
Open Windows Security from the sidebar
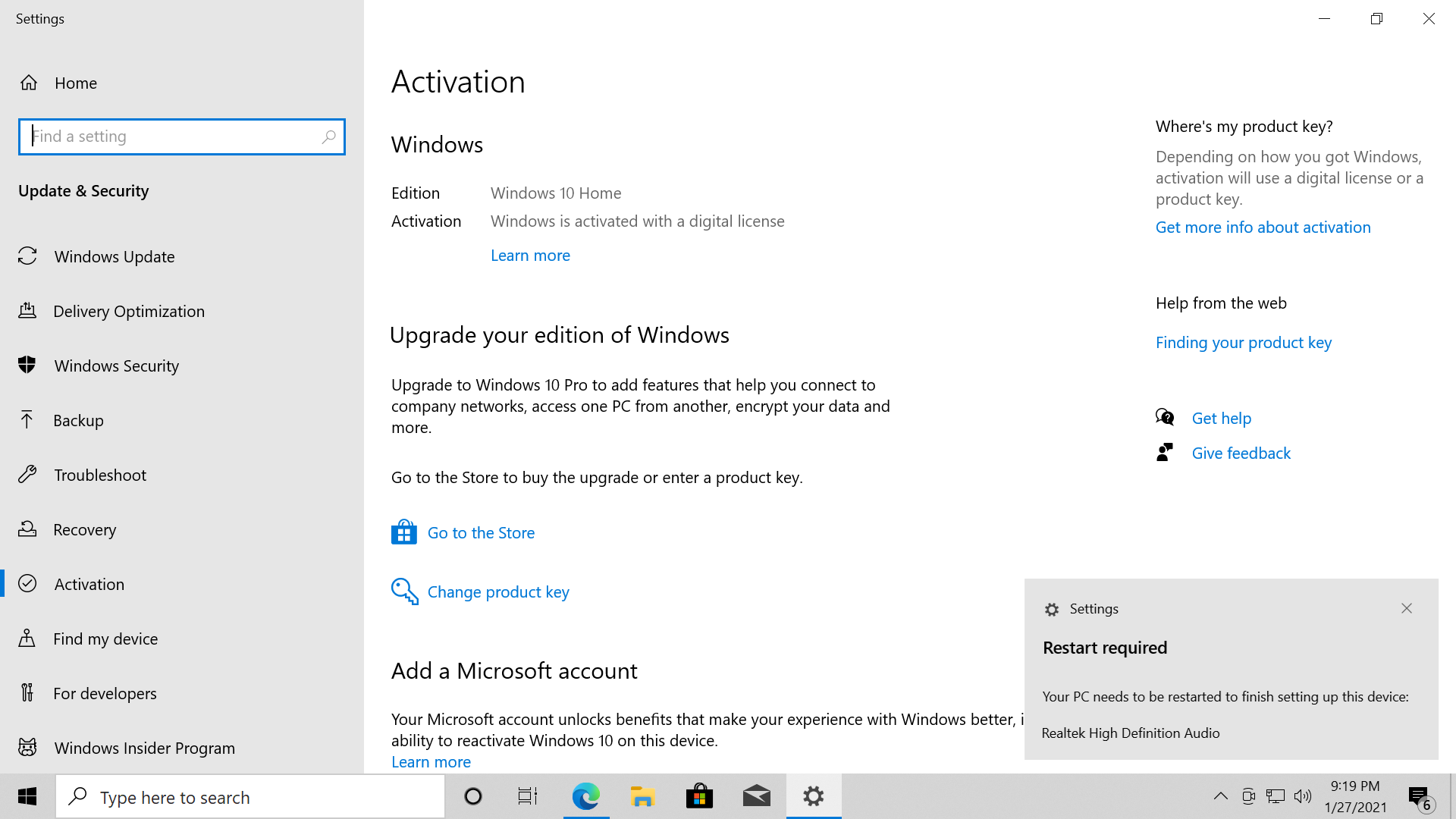tap(28, 366)
